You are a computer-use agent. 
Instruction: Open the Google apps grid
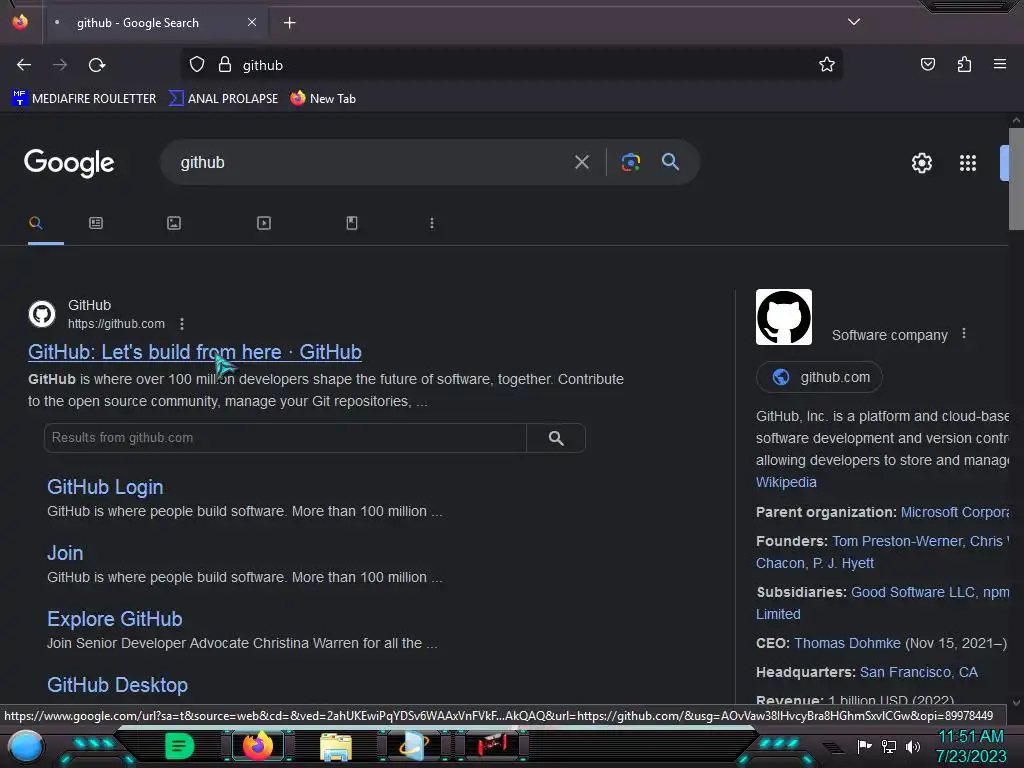pos(968,163)
